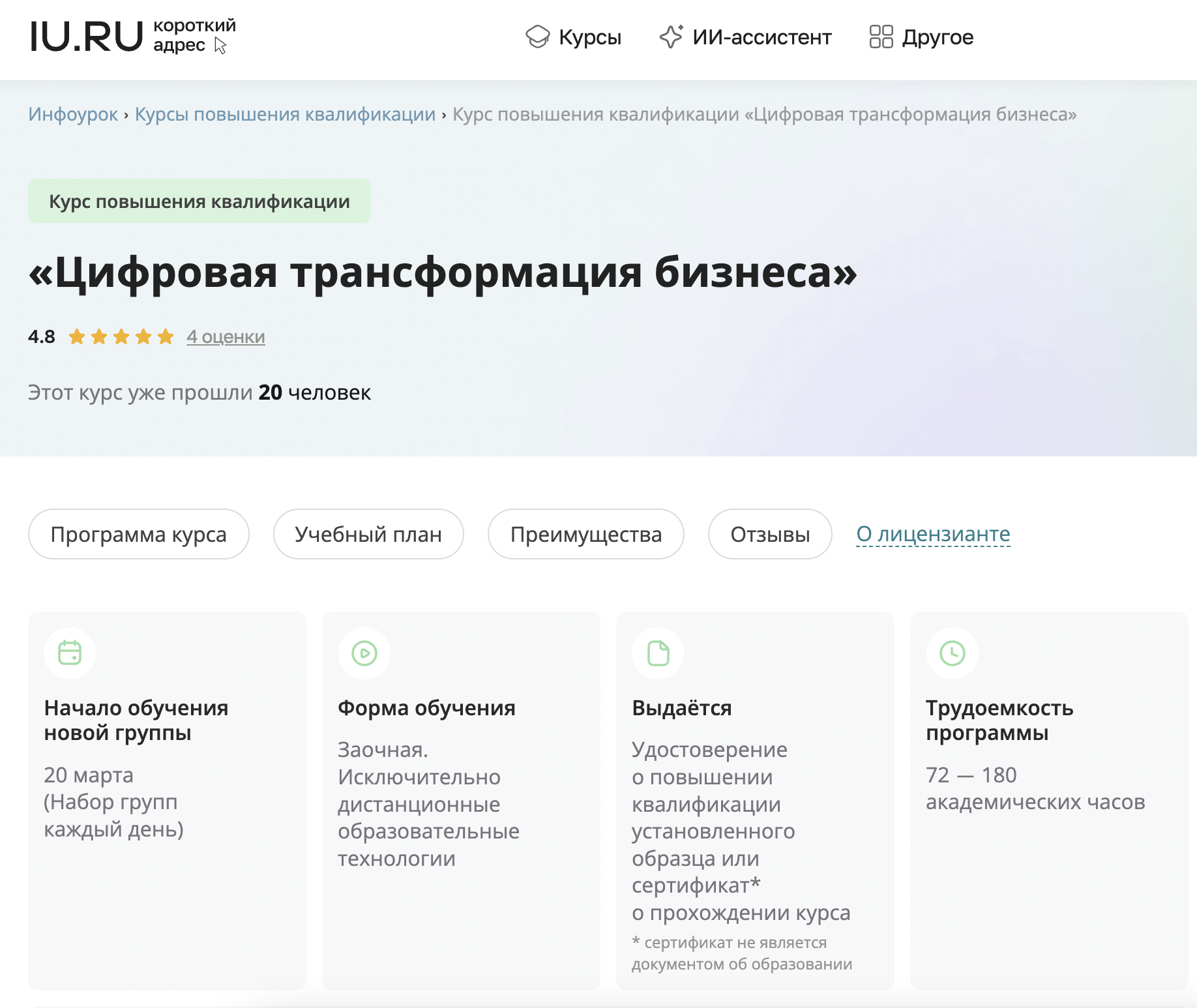Viewport: 1197px width, 1008px height.
Task: Click the graduation cap Courses icon
Action: pyautogui.click(x=538, y=37)
